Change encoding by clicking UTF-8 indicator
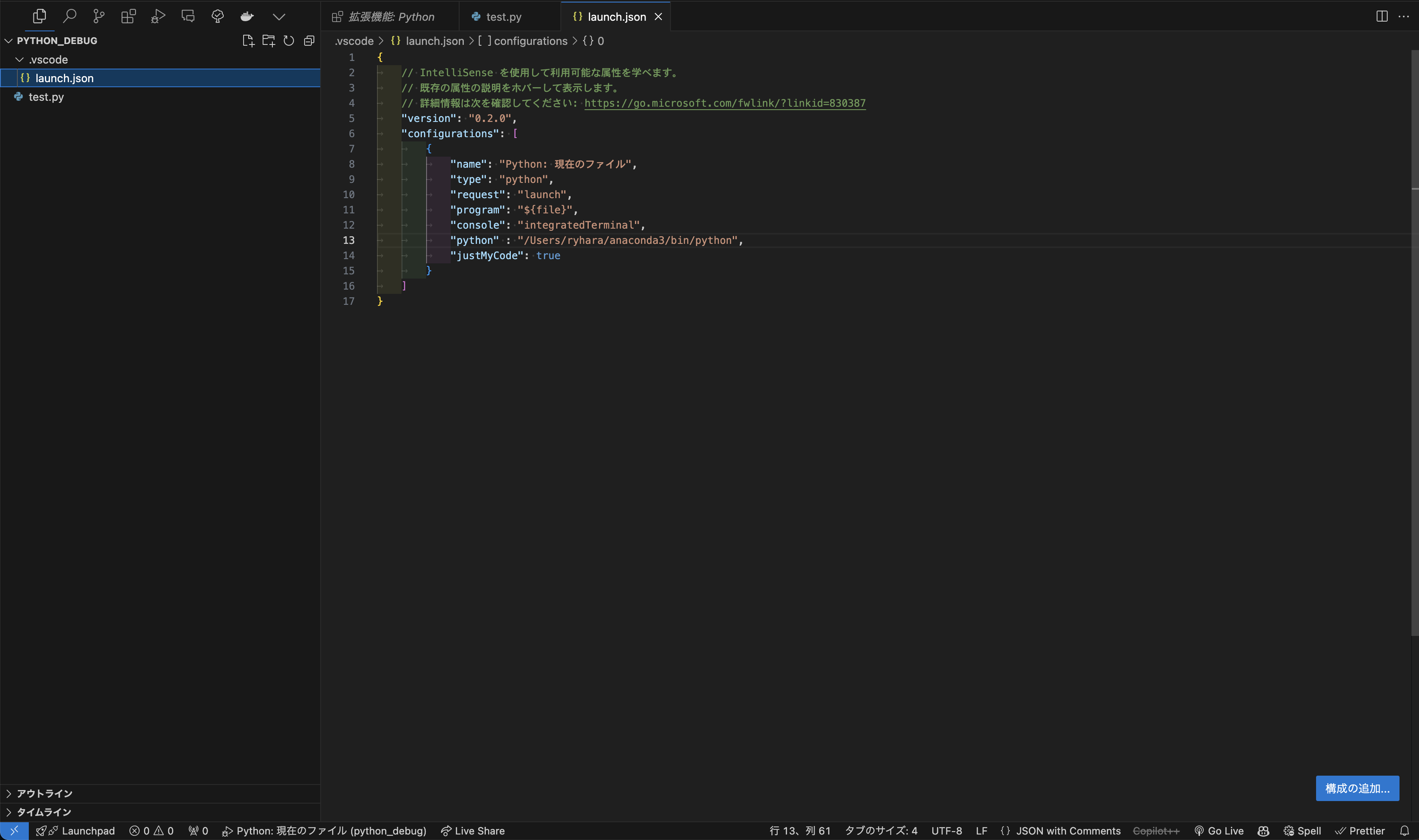The height and width of the screenshot is (840, 1419). point(947,830)
